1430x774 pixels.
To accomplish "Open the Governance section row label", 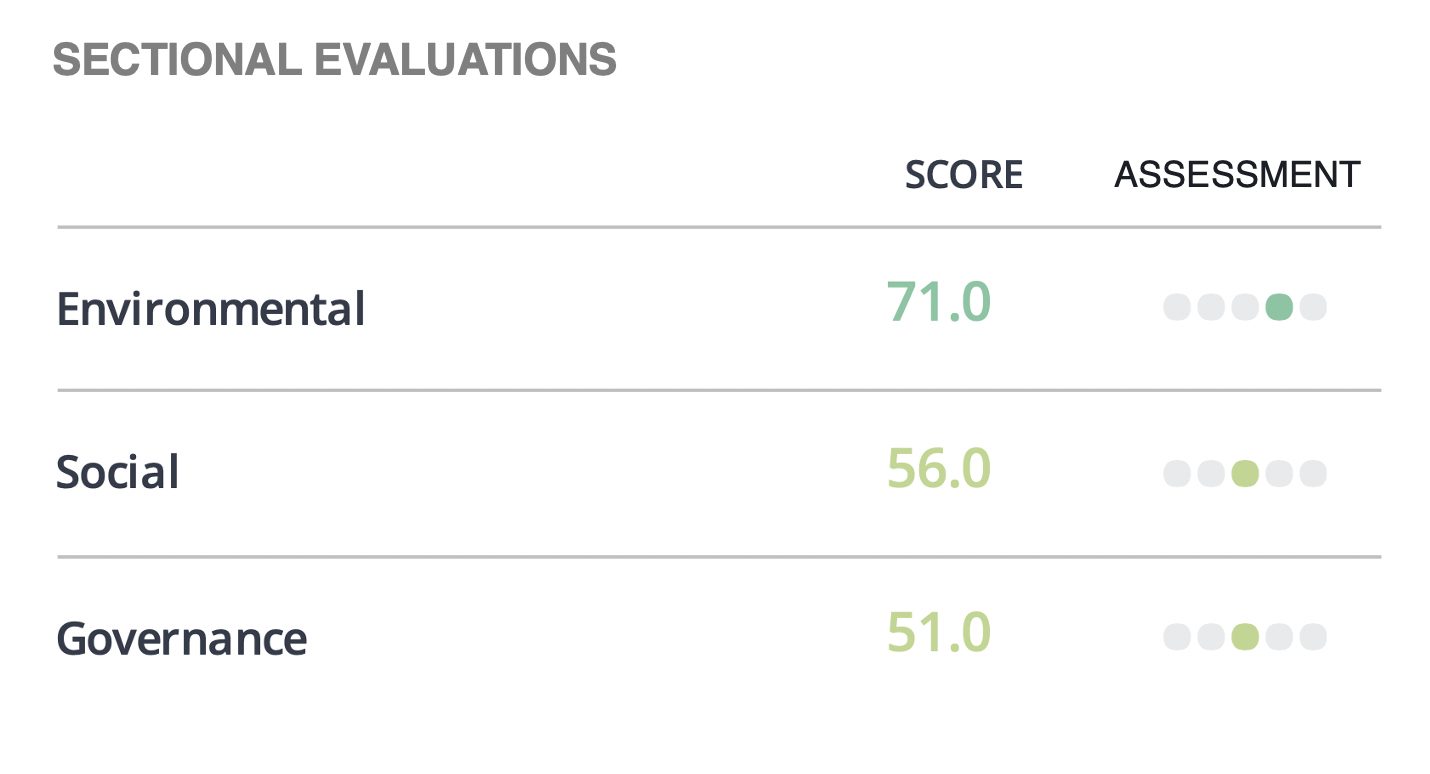I will 181,638.
